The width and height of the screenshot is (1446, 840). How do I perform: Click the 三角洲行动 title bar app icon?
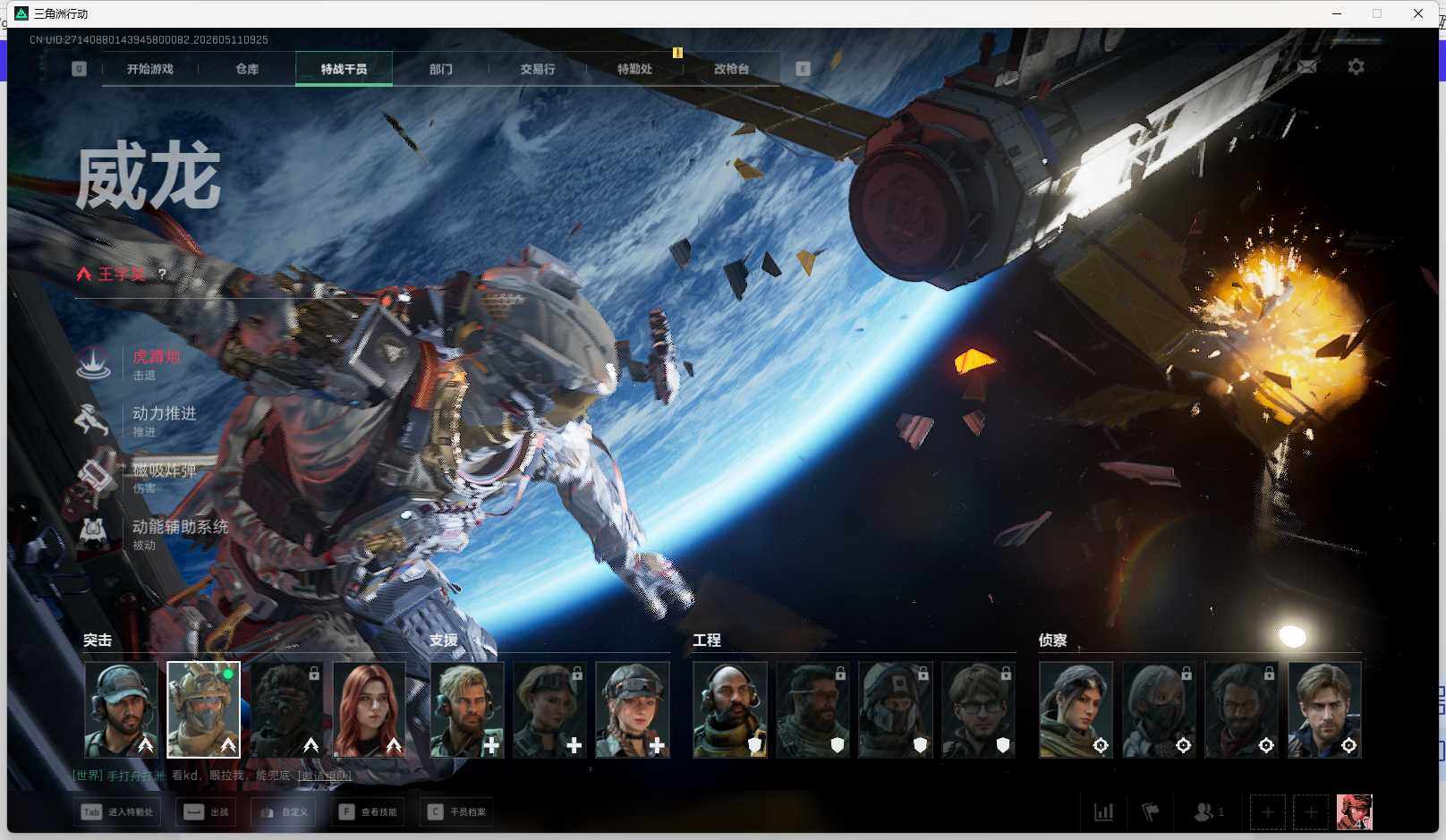(x=21, y=13)
